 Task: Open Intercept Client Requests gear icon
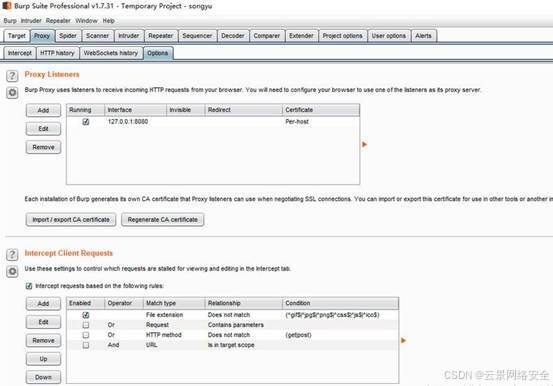coord(12,271)
